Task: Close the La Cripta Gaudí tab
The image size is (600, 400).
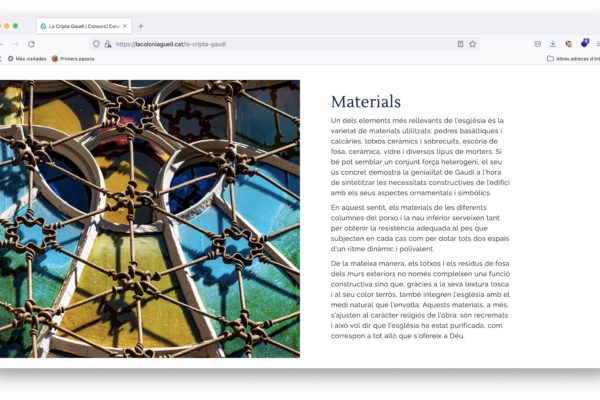Action: (126, 26)
